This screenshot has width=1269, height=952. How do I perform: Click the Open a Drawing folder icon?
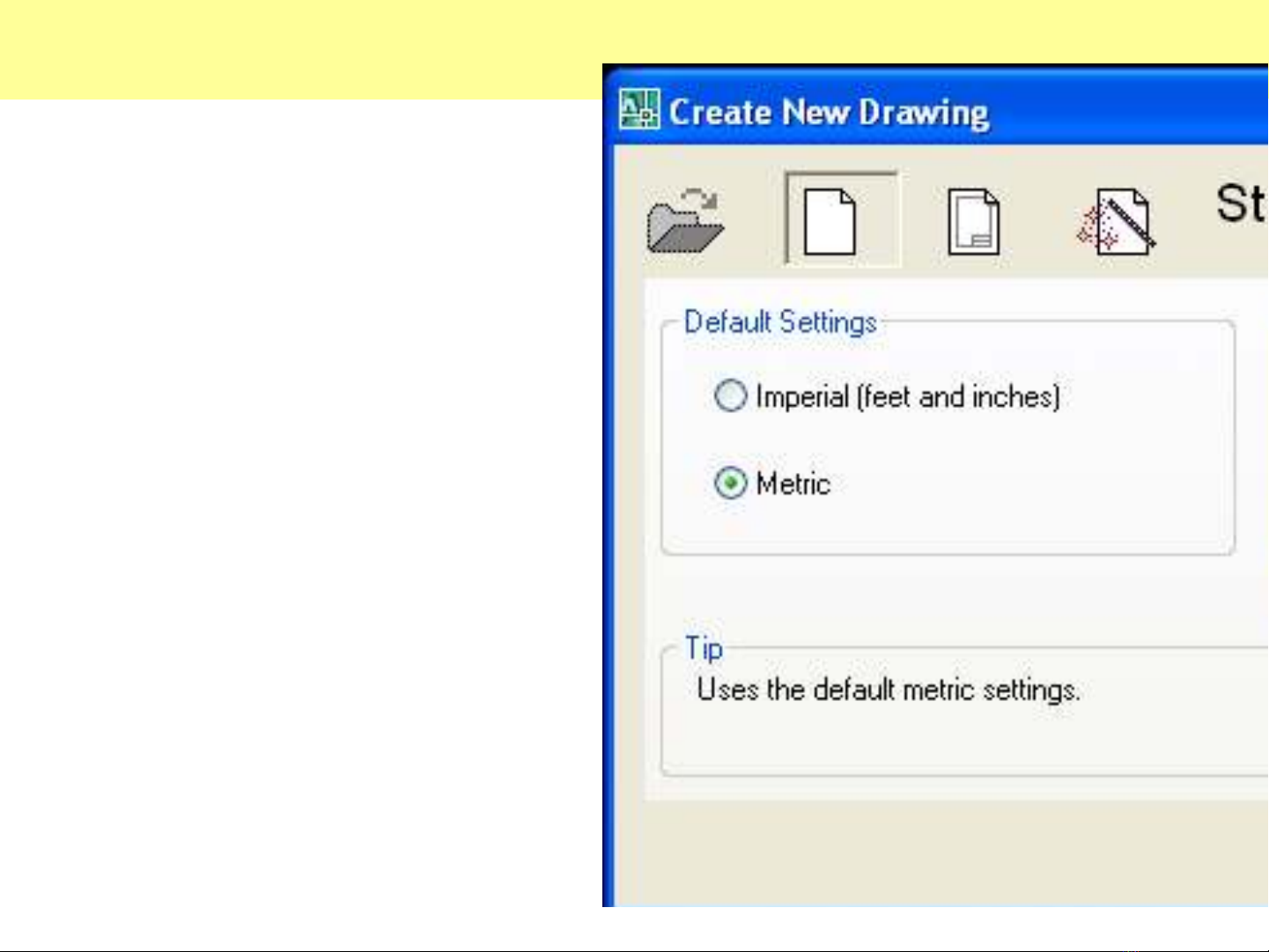[685, 221]
